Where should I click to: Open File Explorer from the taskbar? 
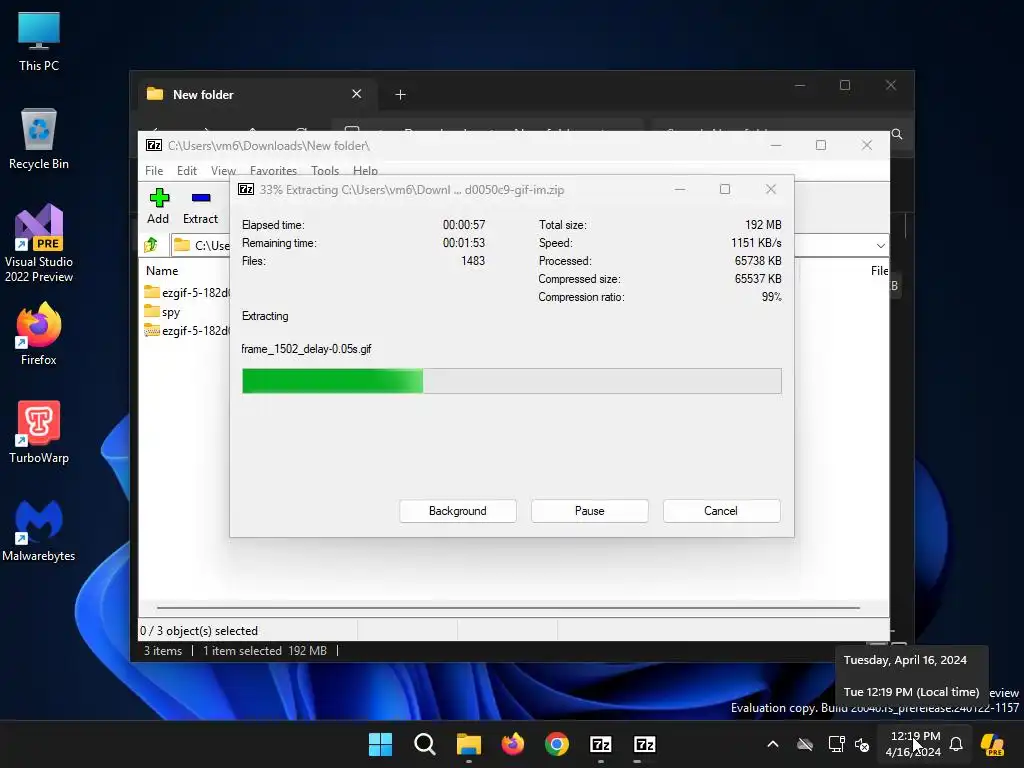pos(468,744)
